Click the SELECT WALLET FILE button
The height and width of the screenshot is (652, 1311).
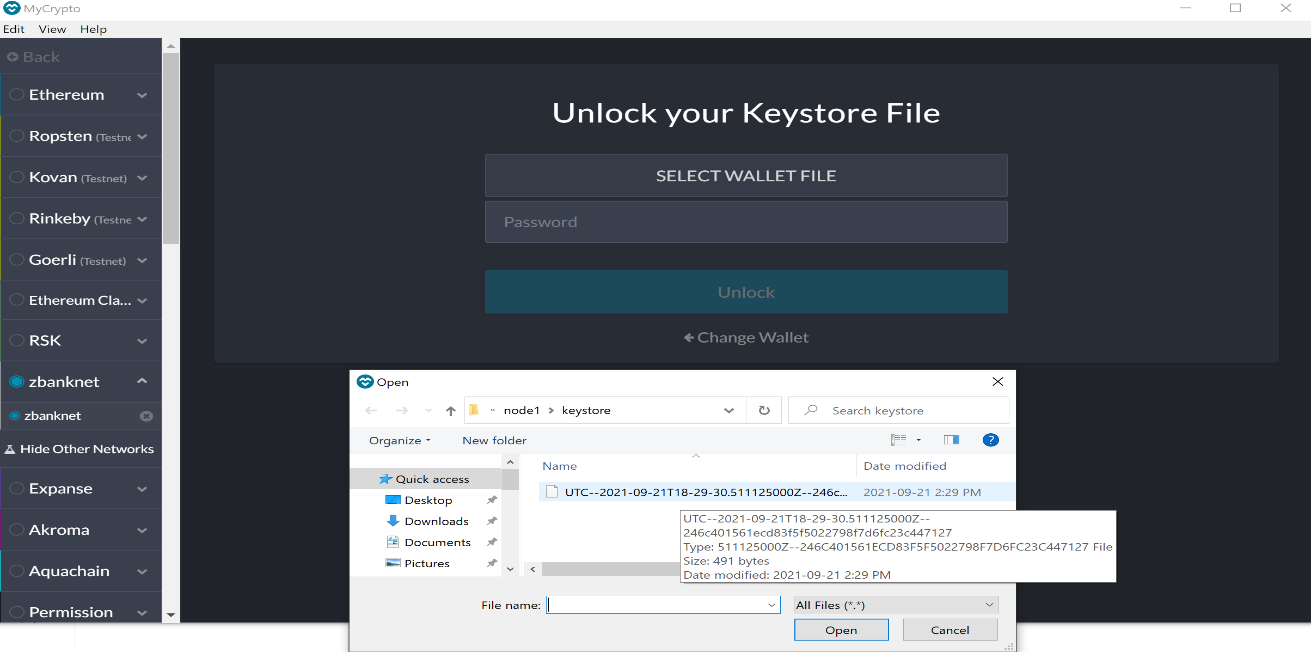(745, 175)
